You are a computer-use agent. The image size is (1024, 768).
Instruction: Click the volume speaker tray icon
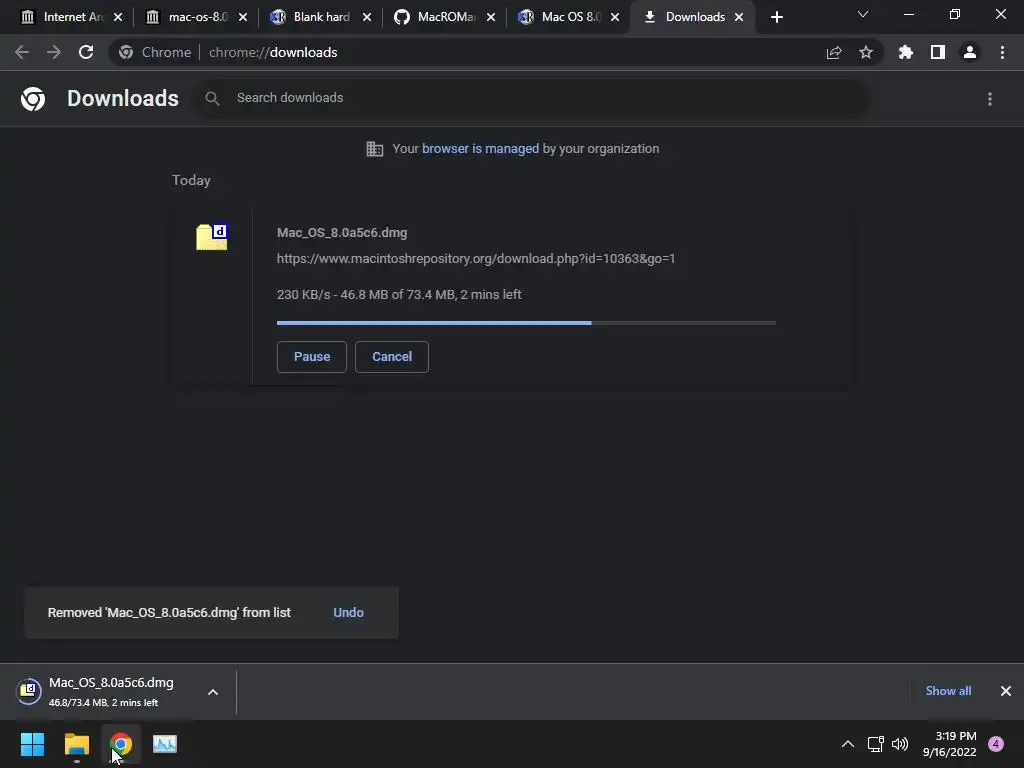point(900,744)
